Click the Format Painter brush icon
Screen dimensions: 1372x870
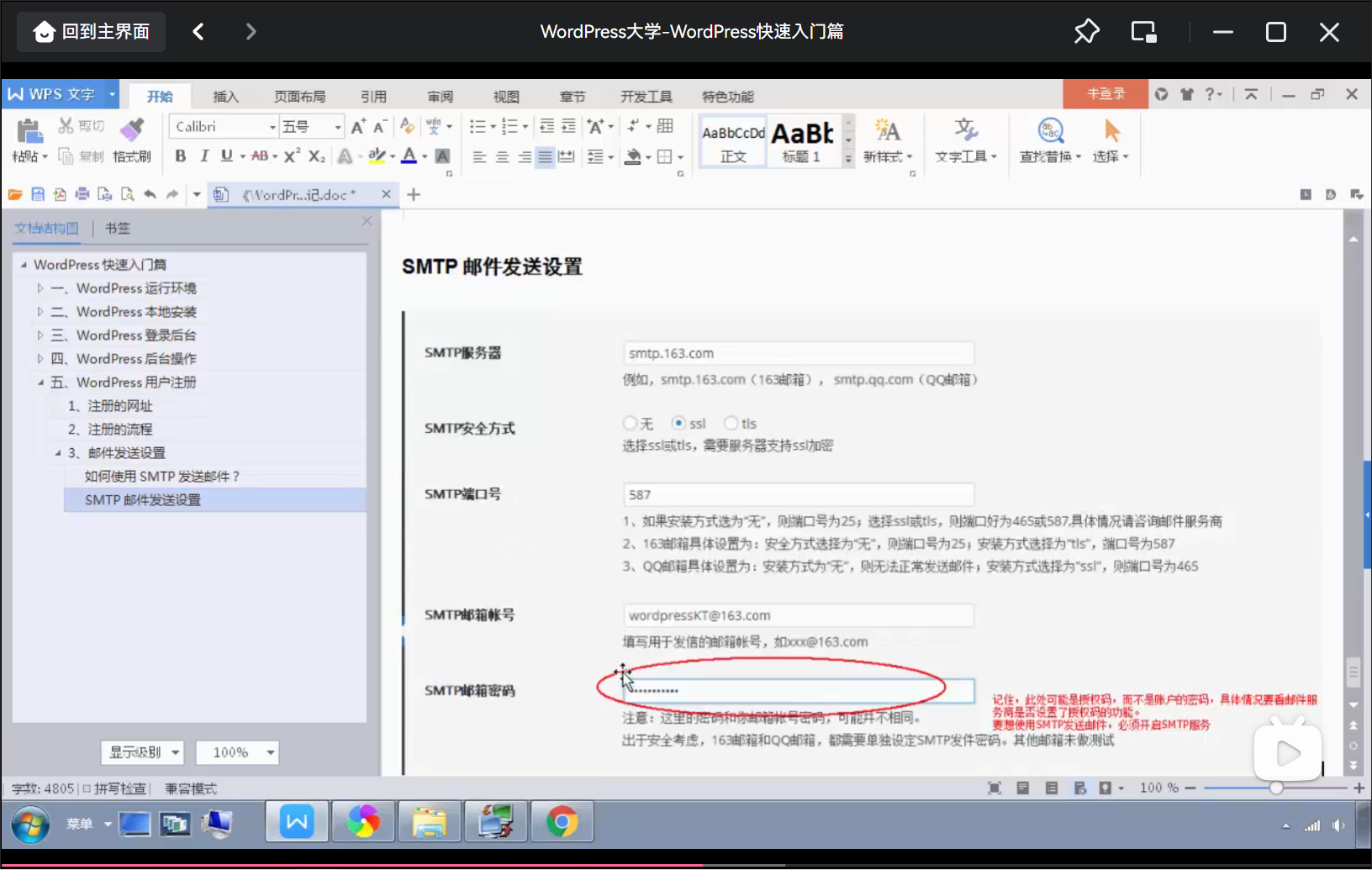pyautogui.click(x=132, y=129)
